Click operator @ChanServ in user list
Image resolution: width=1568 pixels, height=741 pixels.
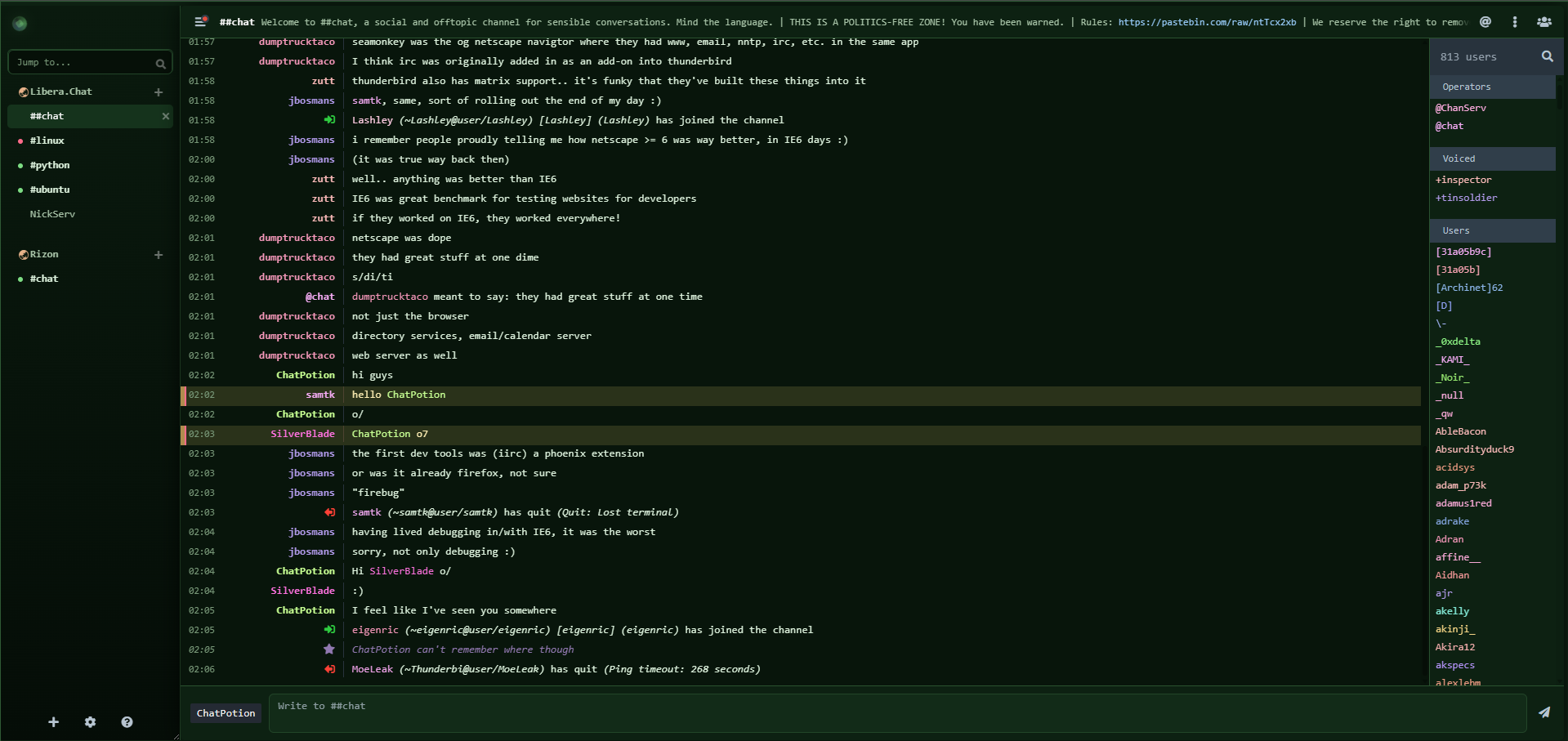click(1461, 108)
